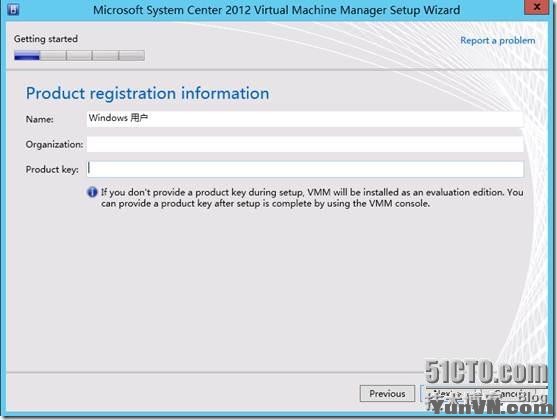This screenshot has width=557, height=420.
Task: Click the Name input field
Action: pyautogui.click(x=305, y=119)
